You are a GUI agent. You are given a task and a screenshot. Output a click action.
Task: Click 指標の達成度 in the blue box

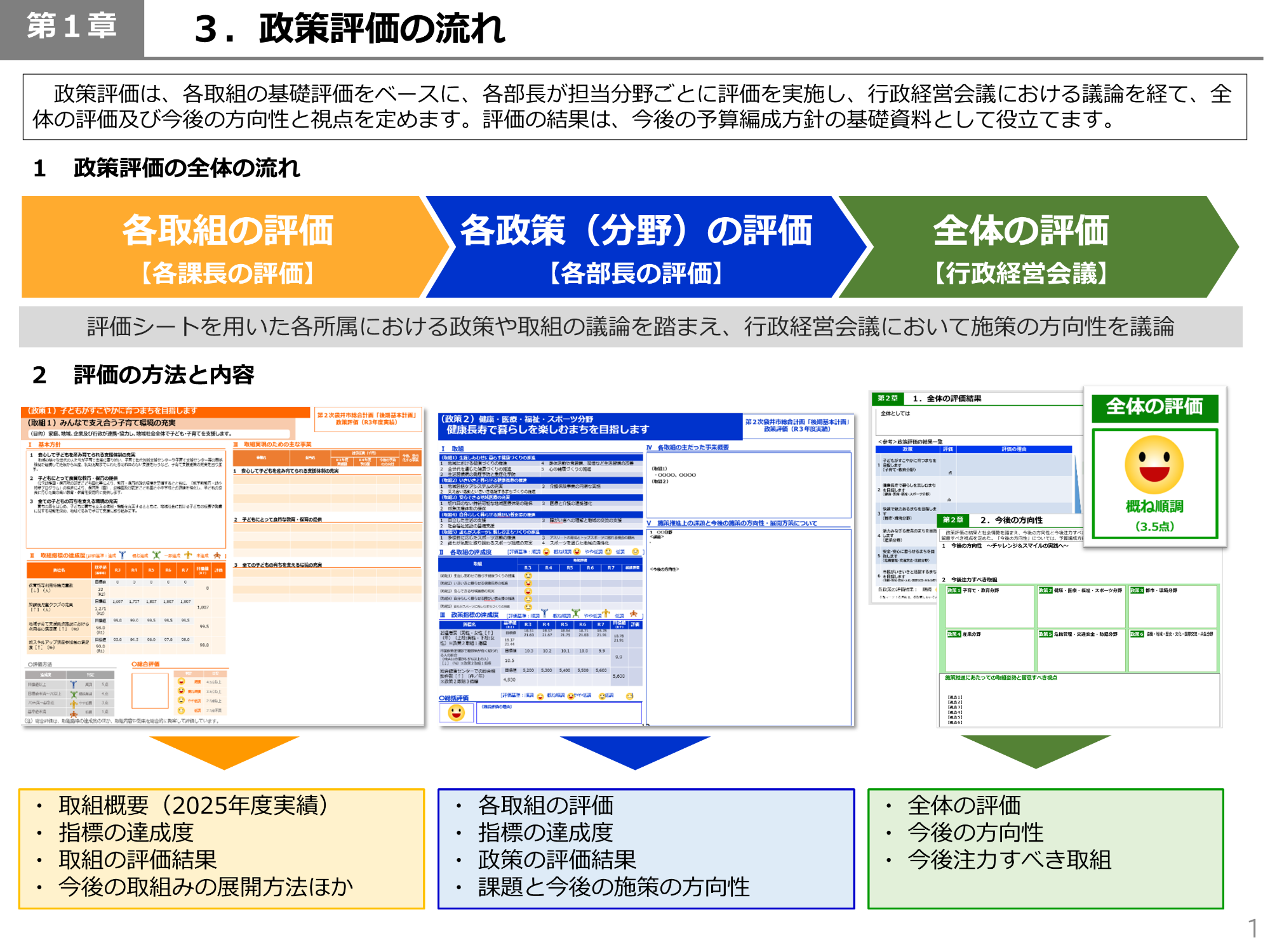click(x=545, y=833)
